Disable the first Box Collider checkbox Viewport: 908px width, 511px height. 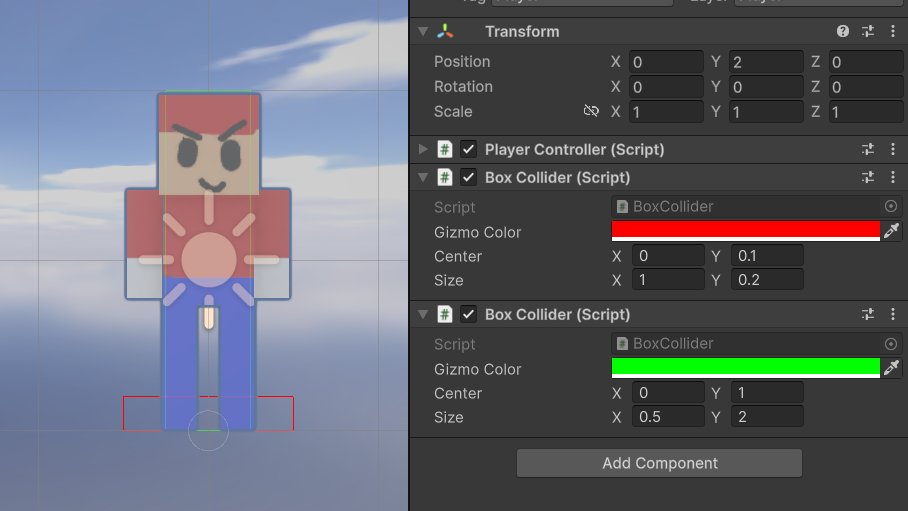468,177
